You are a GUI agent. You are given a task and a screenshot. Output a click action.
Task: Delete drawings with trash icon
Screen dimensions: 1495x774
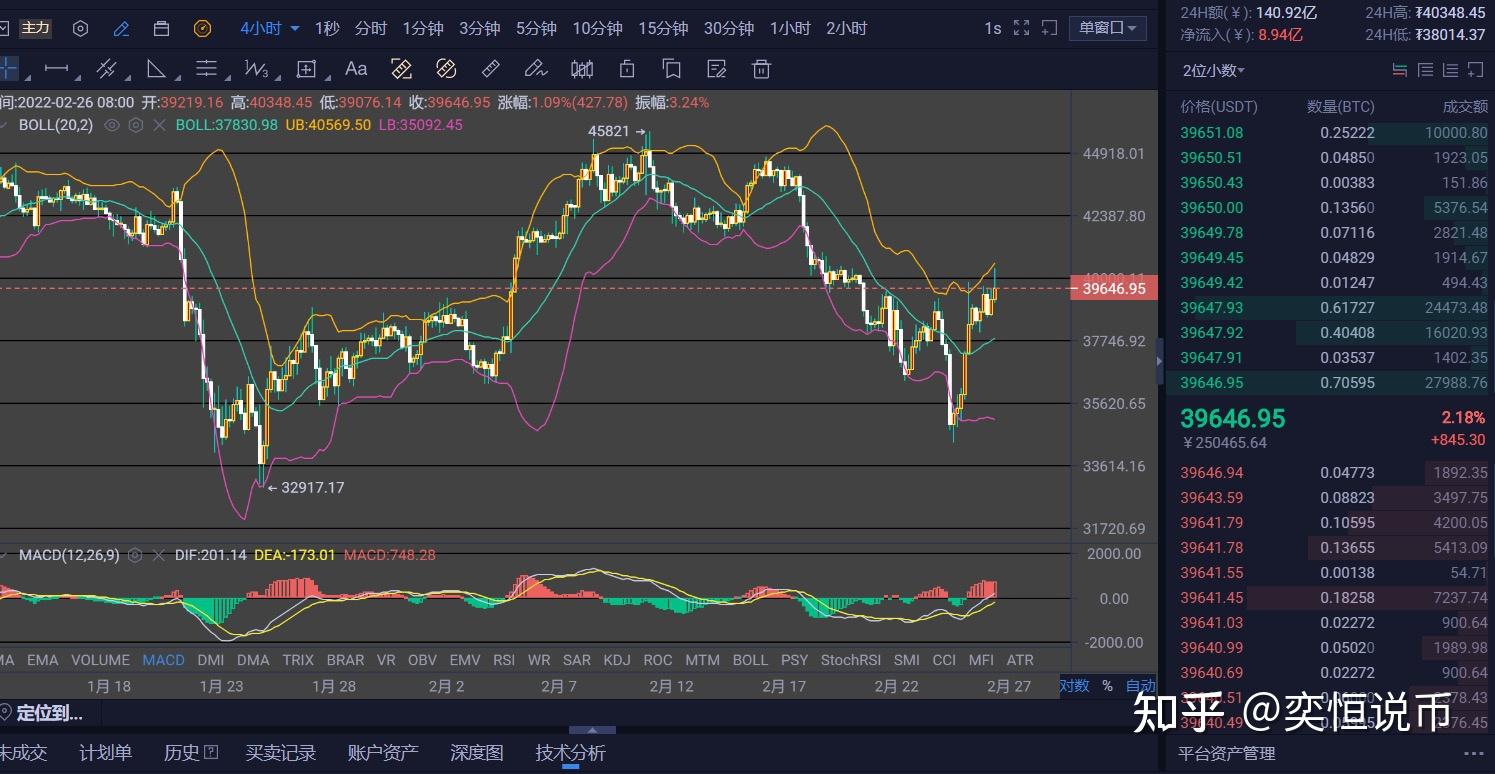click(x=762, y=69)
